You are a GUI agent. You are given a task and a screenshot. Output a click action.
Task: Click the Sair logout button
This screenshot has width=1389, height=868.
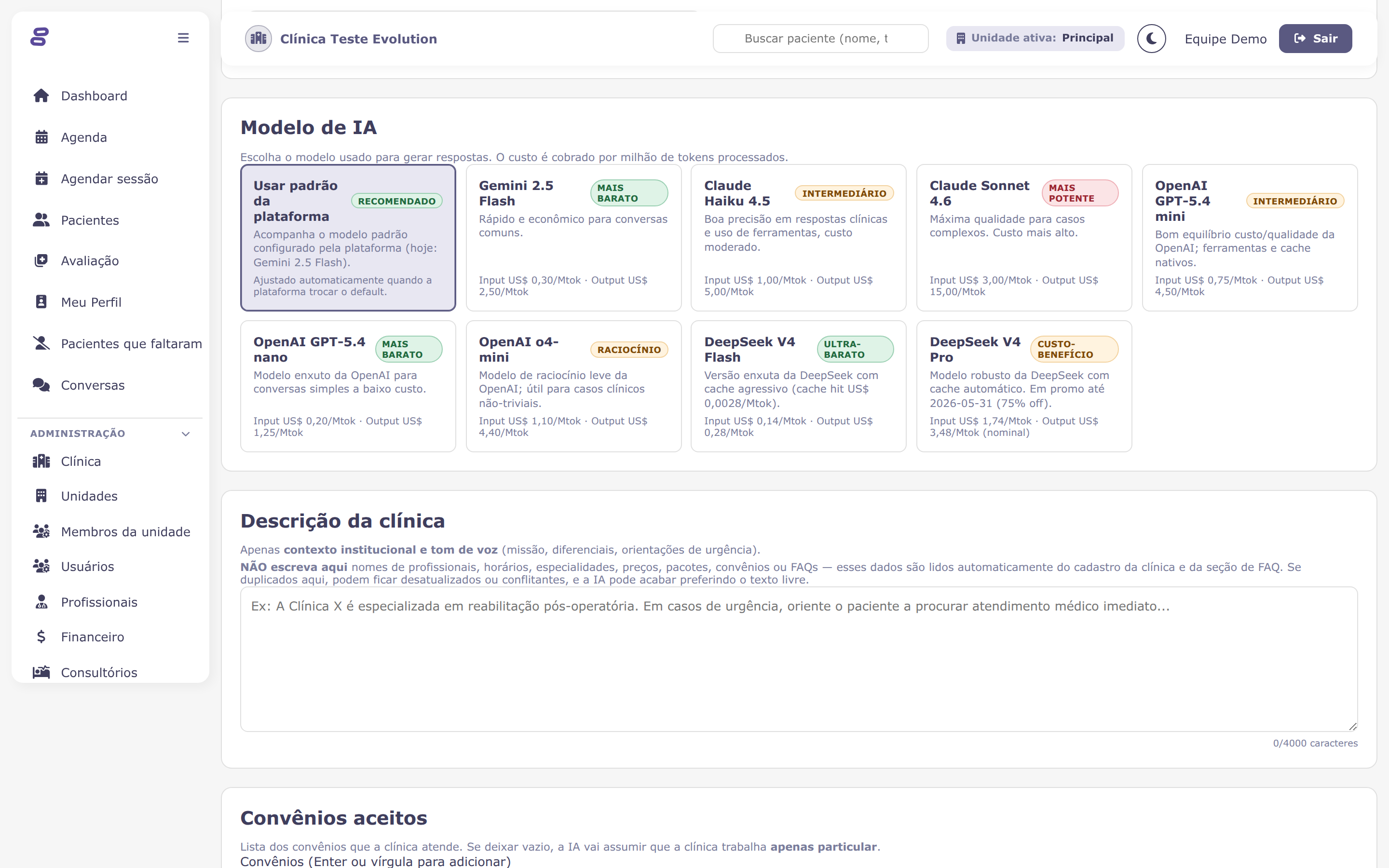1315,39
